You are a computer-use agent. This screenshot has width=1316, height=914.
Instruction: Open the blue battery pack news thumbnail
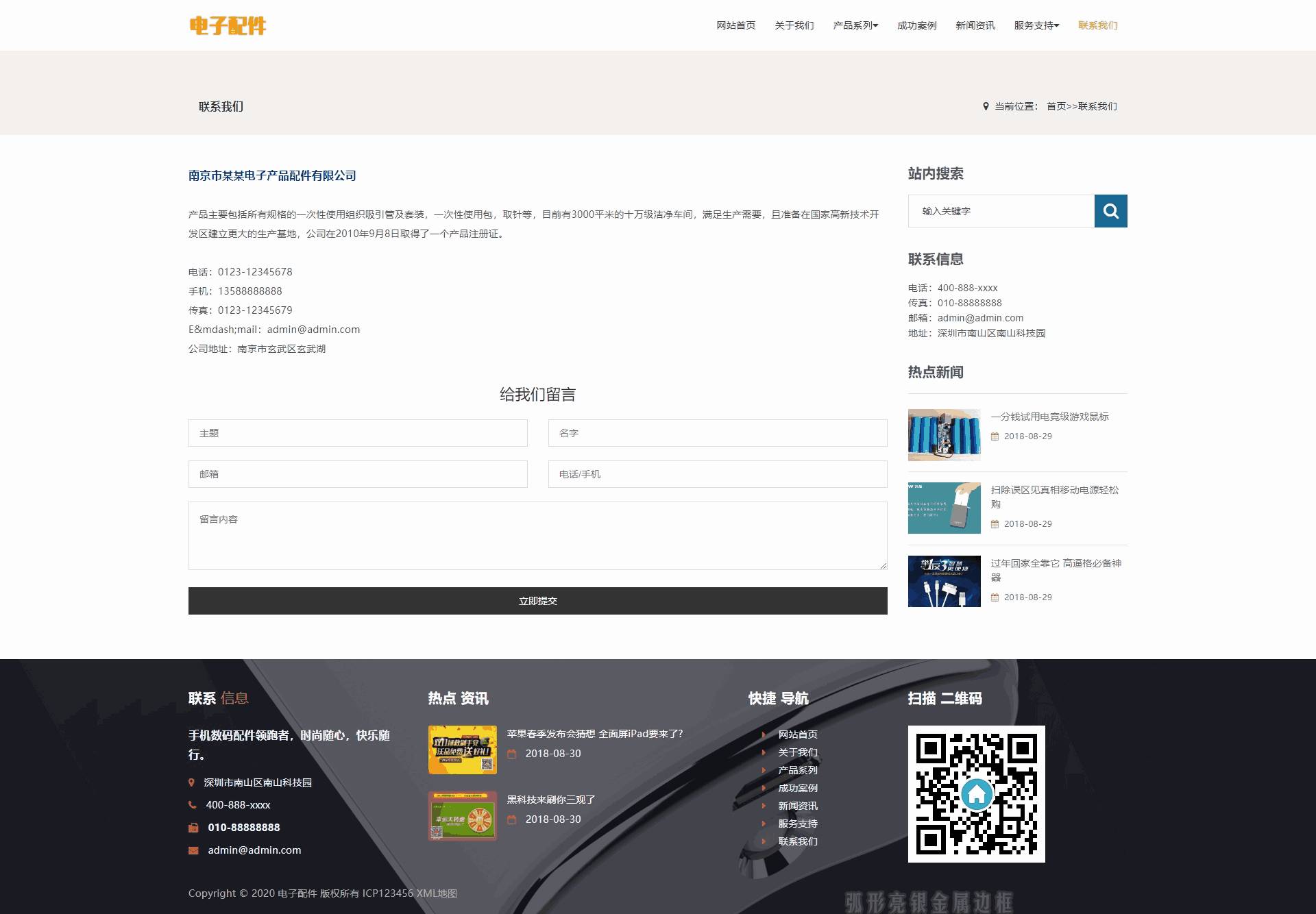coord(944,435)
